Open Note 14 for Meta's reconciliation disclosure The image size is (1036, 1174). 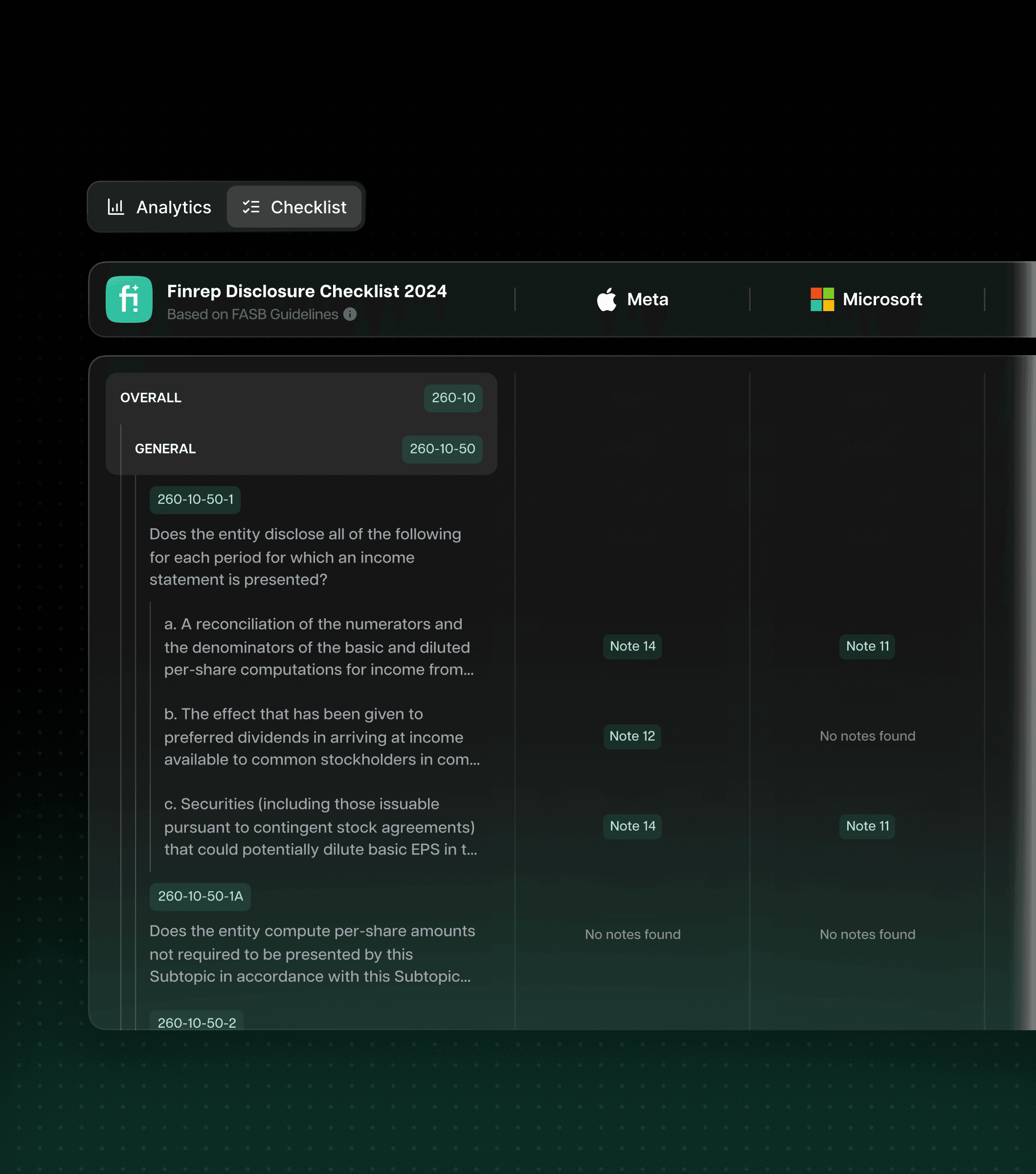631,646
